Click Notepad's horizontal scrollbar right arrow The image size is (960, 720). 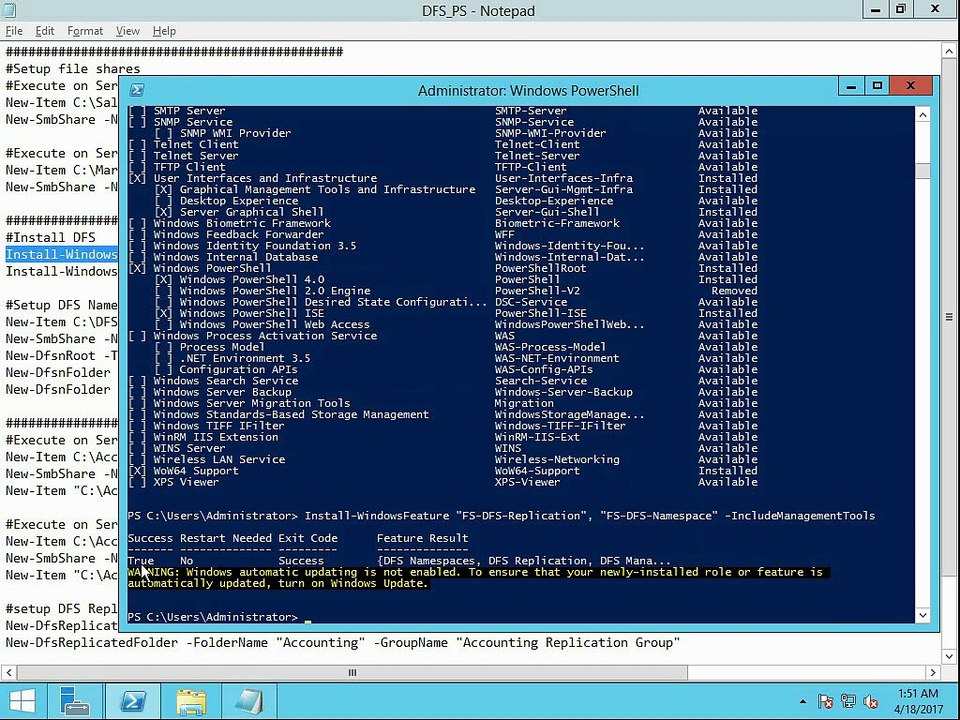click(x=932, y=672)
